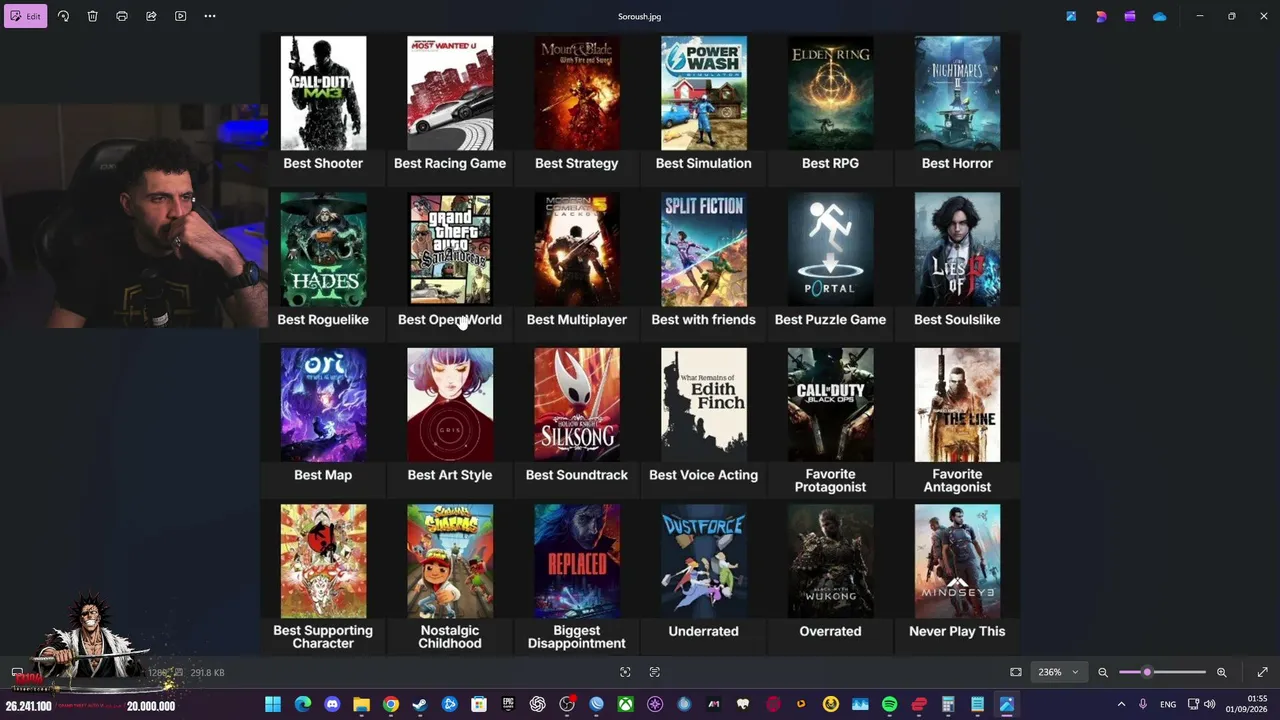
Task: Click the PowerWash Simulator cover
Action: point(704,93)
